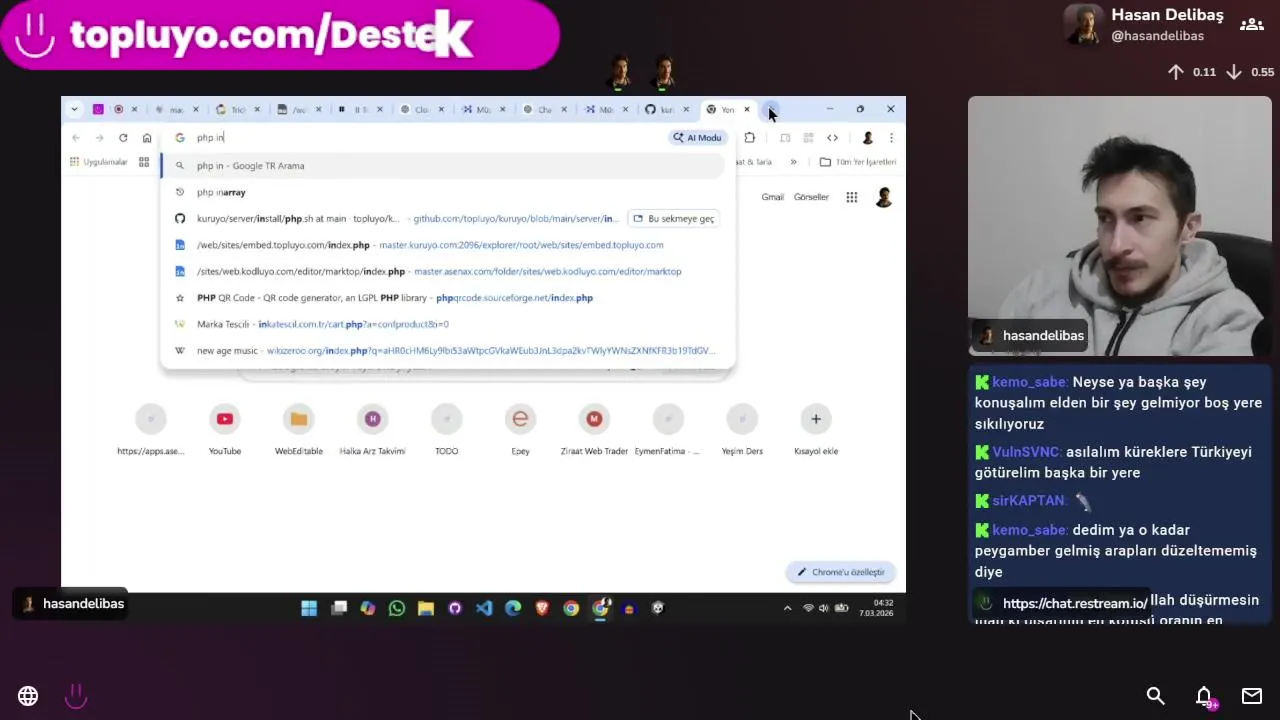Open Windows Start button in taskbar

pos(309,608)
